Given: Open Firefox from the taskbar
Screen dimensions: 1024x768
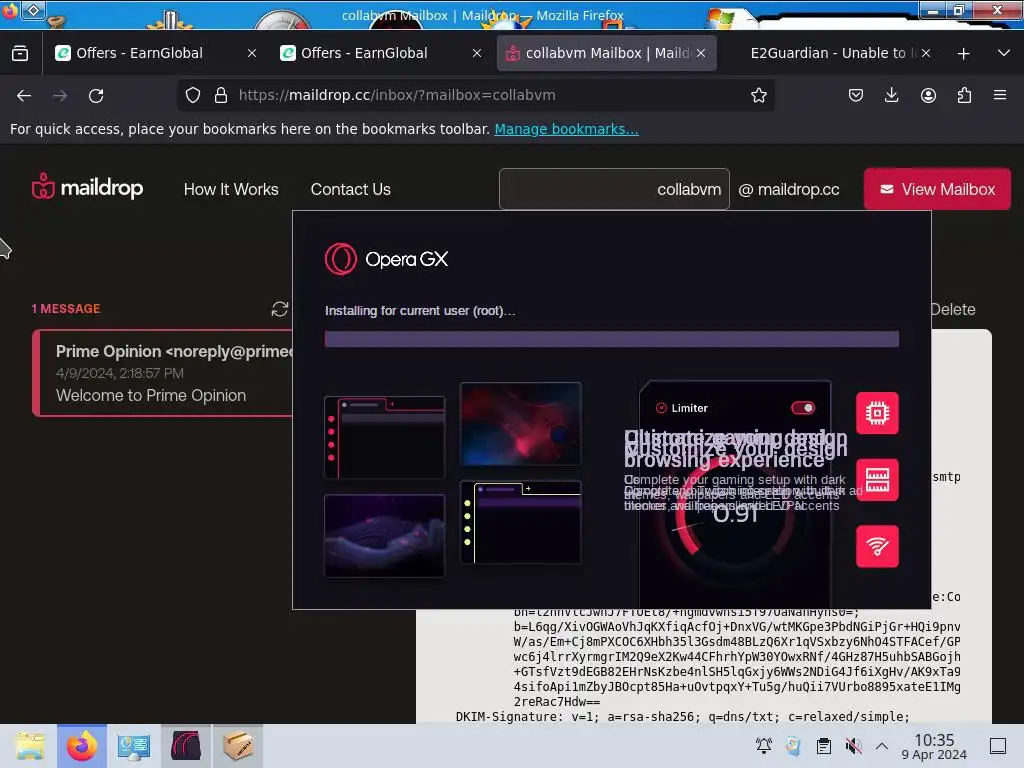Looking at the screenshot, I should [x=82, y=746].
